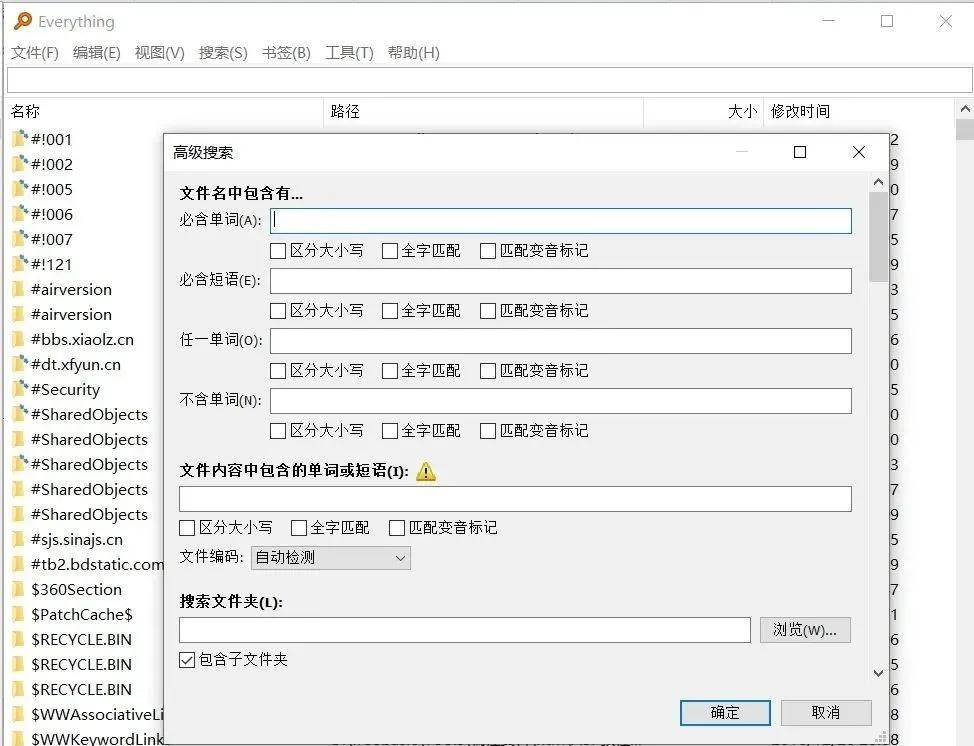Select the #bbs.xiaolz.cn entry text
This screenshot has width=974, height=746.
pos(83,339)
